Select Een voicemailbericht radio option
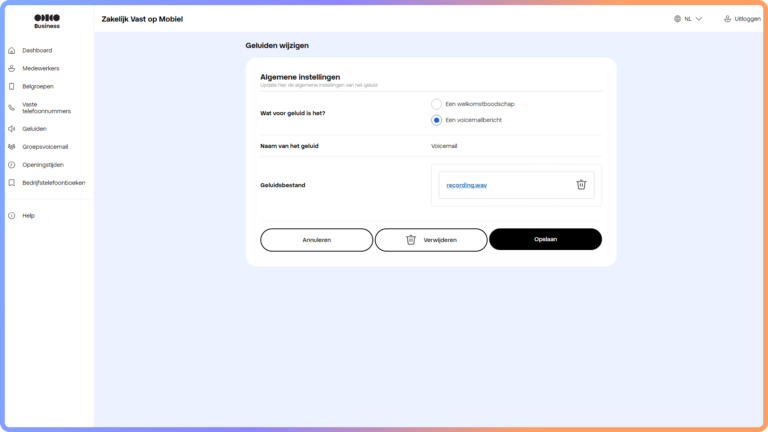This screenshot has height=432, width=768. point(436,120)
